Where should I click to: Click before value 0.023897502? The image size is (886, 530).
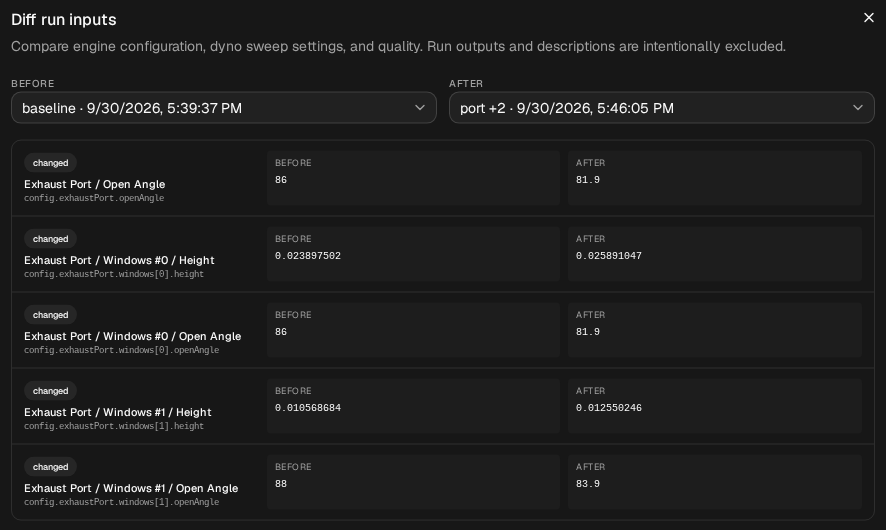(x=308, y=255)
